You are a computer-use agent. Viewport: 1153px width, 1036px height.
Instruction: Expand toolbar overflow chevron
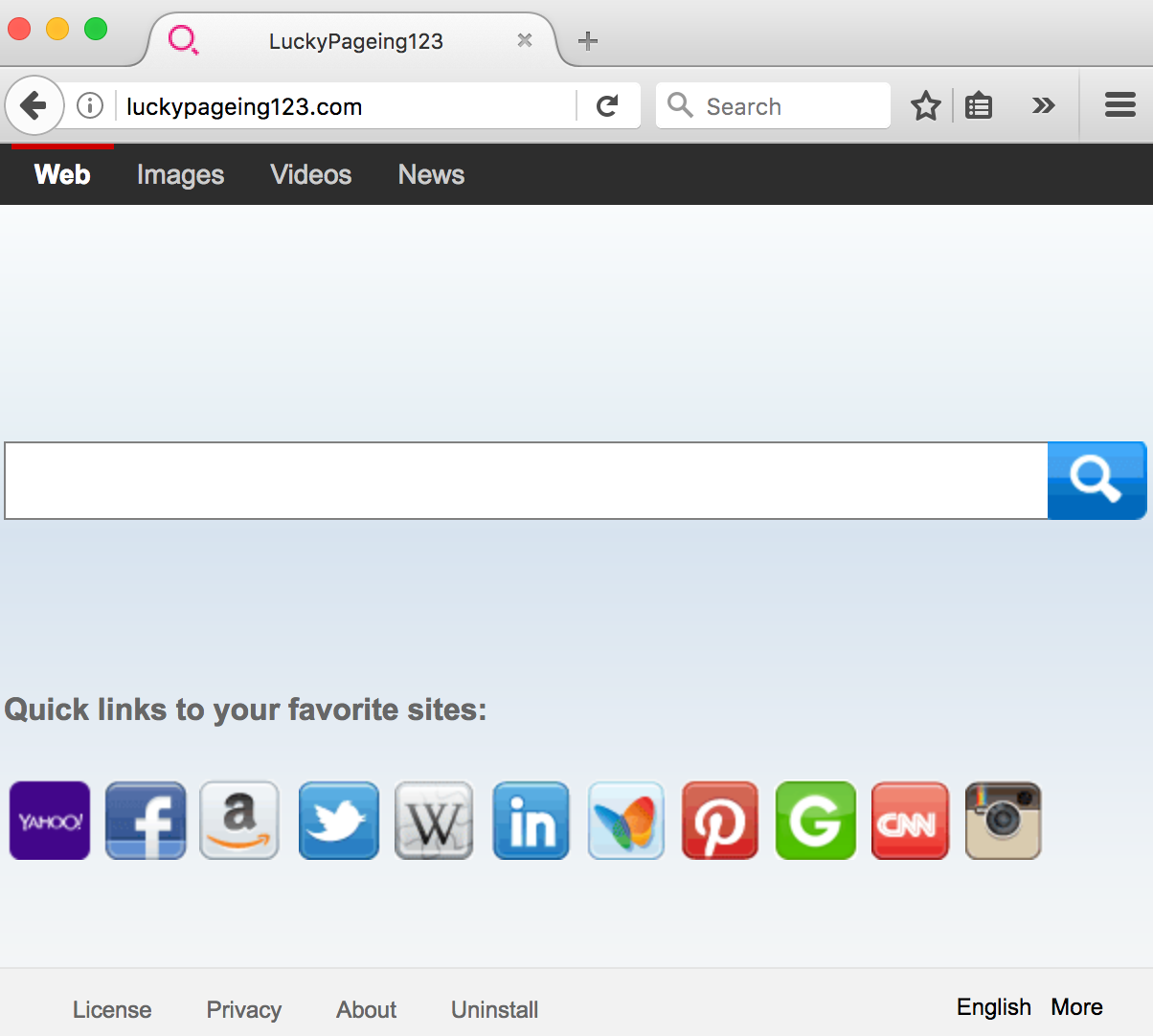(x=1043, y=105)
